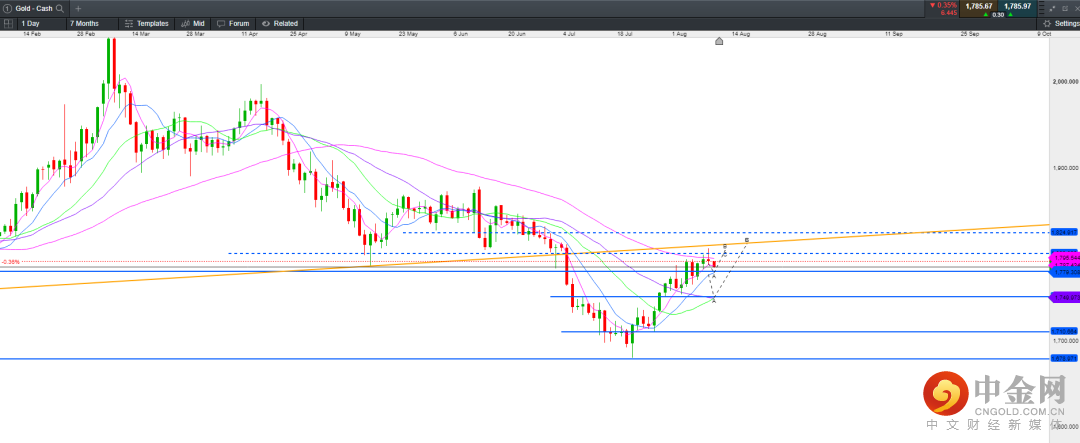Select the 1,710.684 price level label
The height and width of the screenshot is (443, 1080).
(1063, 331)
